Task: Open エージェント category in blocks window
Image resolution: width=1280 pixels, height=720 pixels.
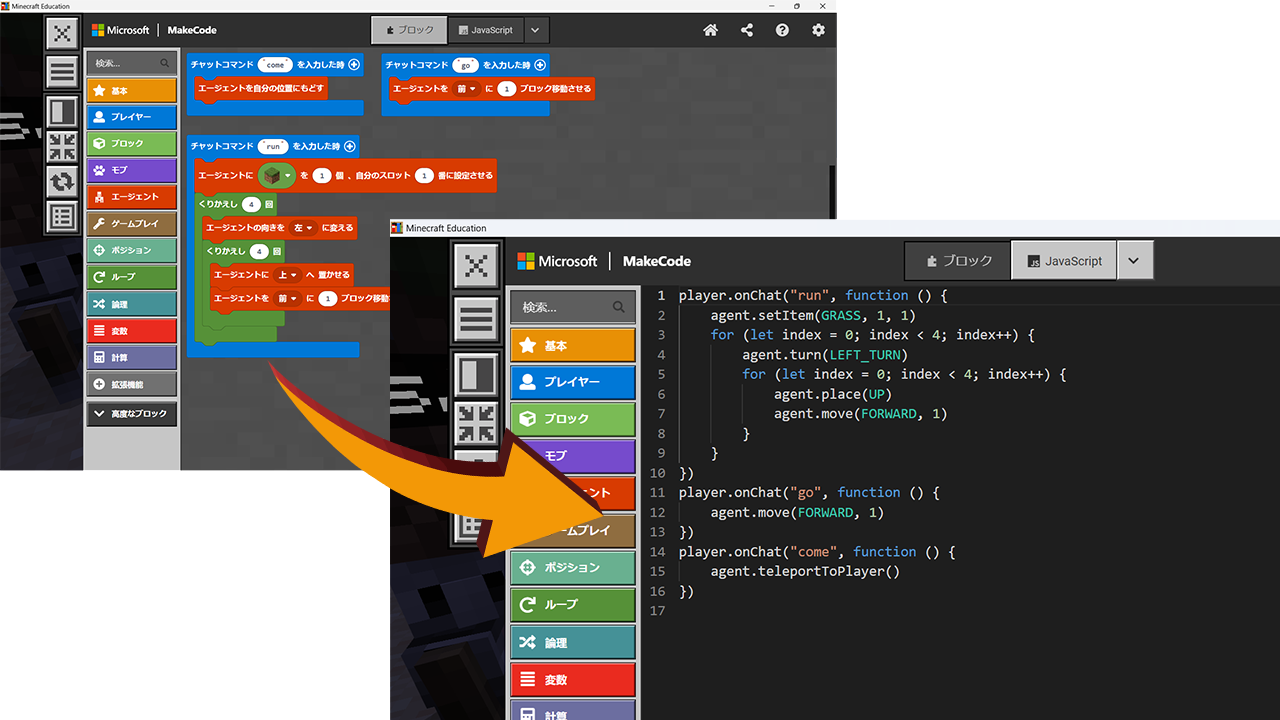Action: click(131, 197)
